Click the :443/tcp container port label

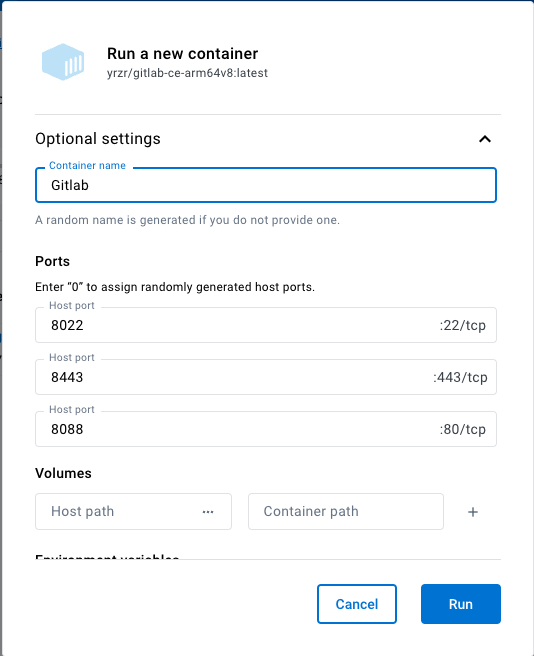pyautogui.click(x=460, y=377)
